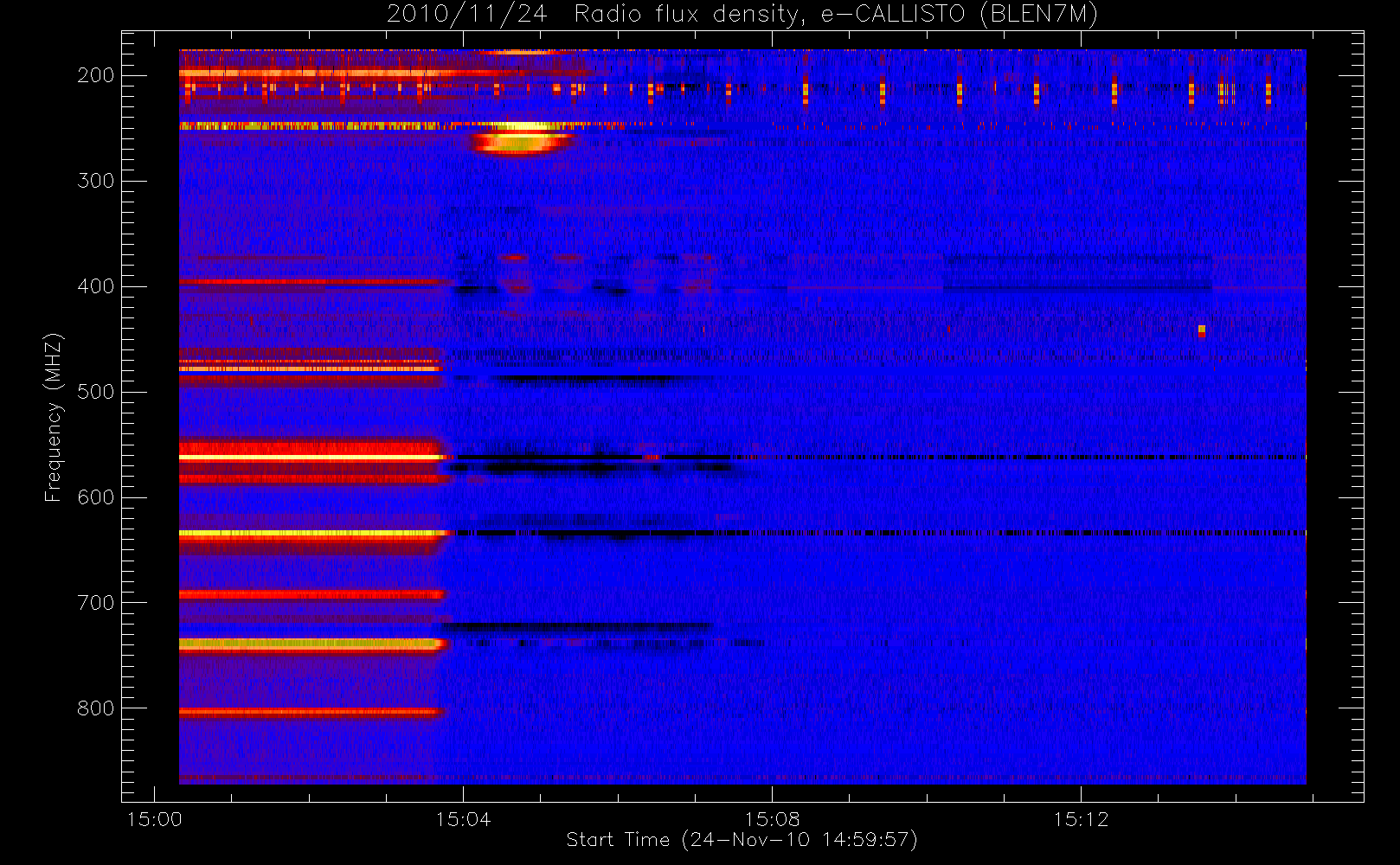Viewport: 1400px width, 865px height.
Task: Click the 700 frequency tick label
Action: point(95,603)
